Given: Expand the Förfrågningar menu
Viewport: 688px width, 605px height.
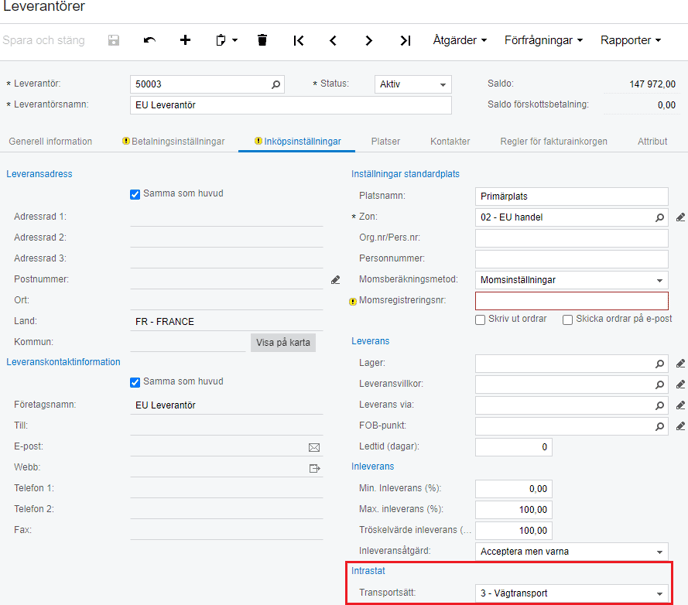Looking at the screenshot, I should click(x=543, y=40).
